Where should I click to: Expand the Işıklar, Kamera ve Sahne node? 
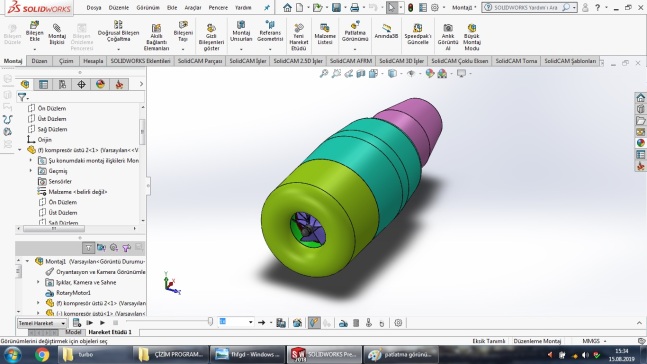[38, 282]
